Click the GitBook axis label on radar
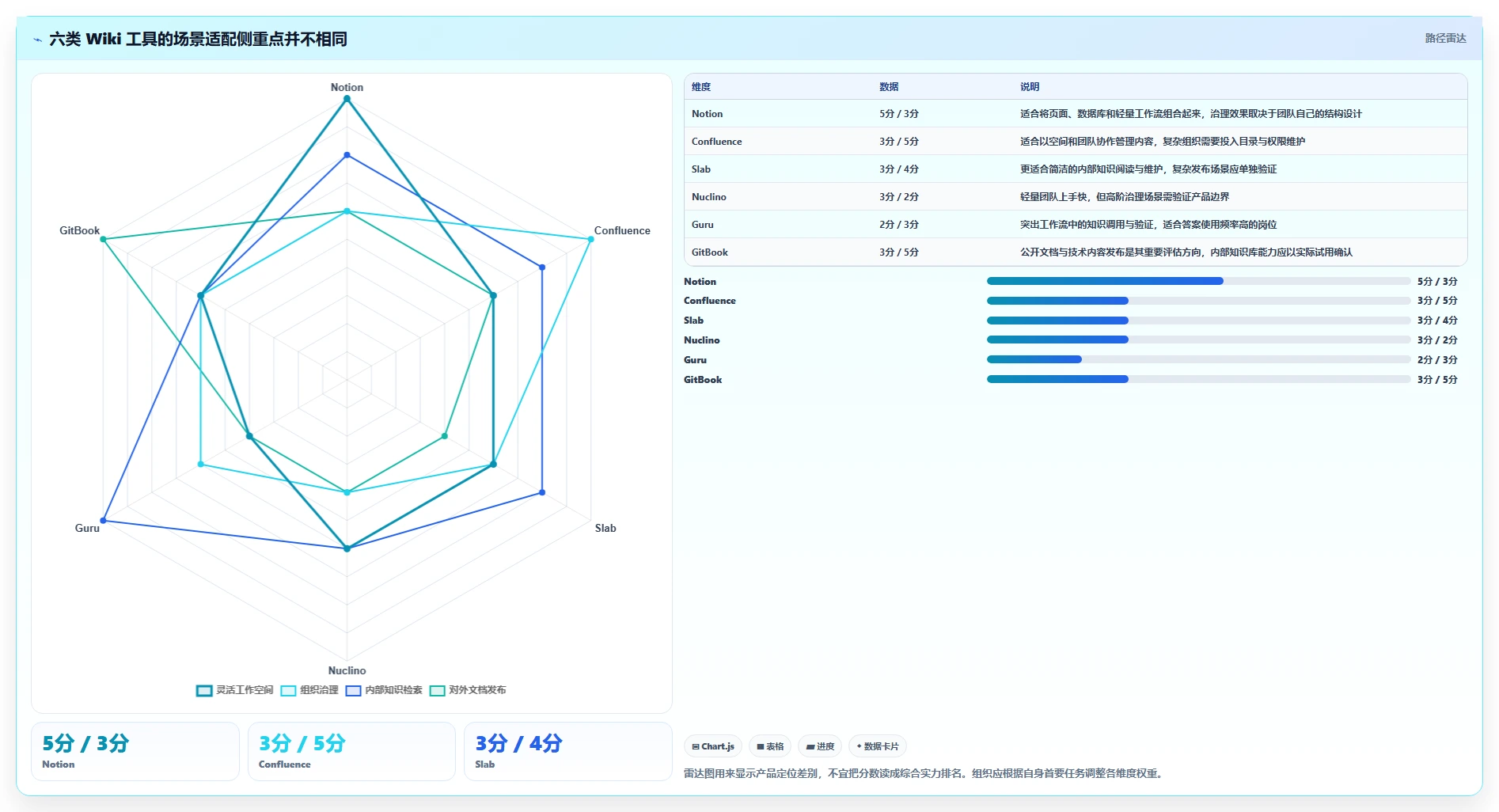Viewport: 1499px width, 812px height. [x=79, y=230]
